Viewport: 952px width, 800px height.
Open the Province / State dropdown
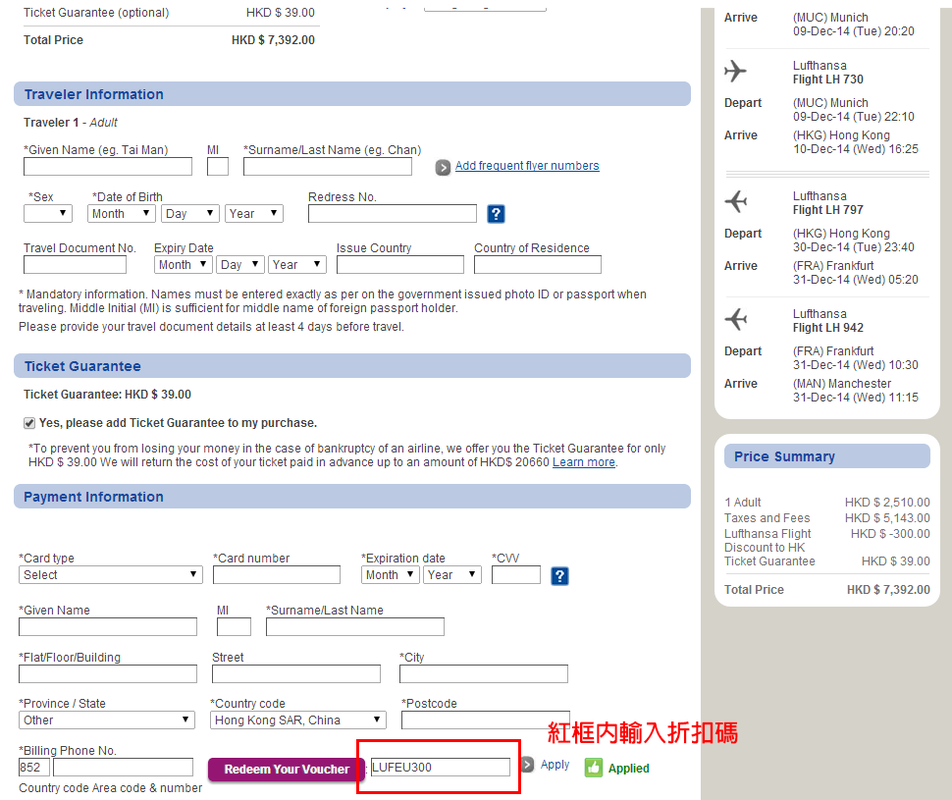(x=106, y=720)
